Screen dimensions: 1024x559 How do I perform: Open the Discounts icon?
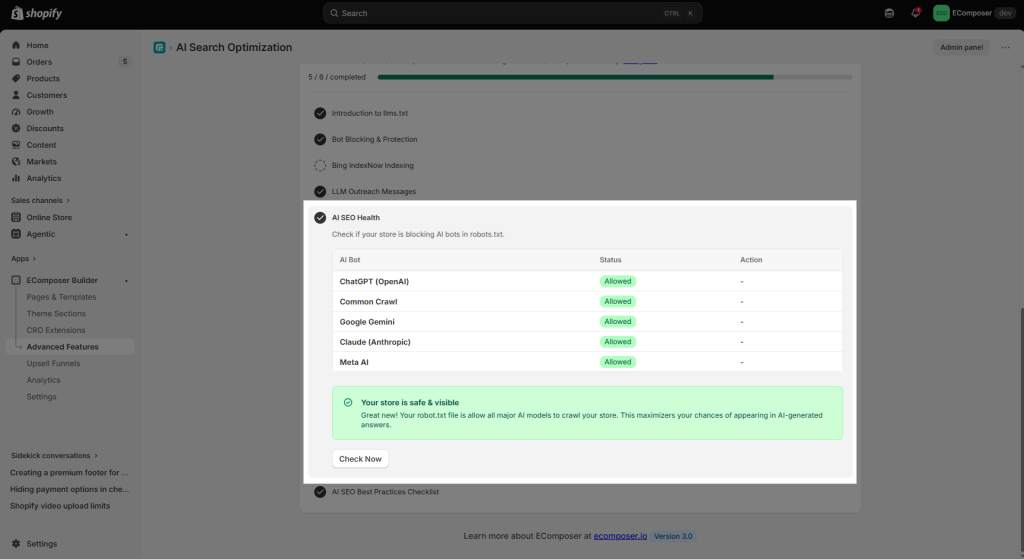click(x=16, y=128)
